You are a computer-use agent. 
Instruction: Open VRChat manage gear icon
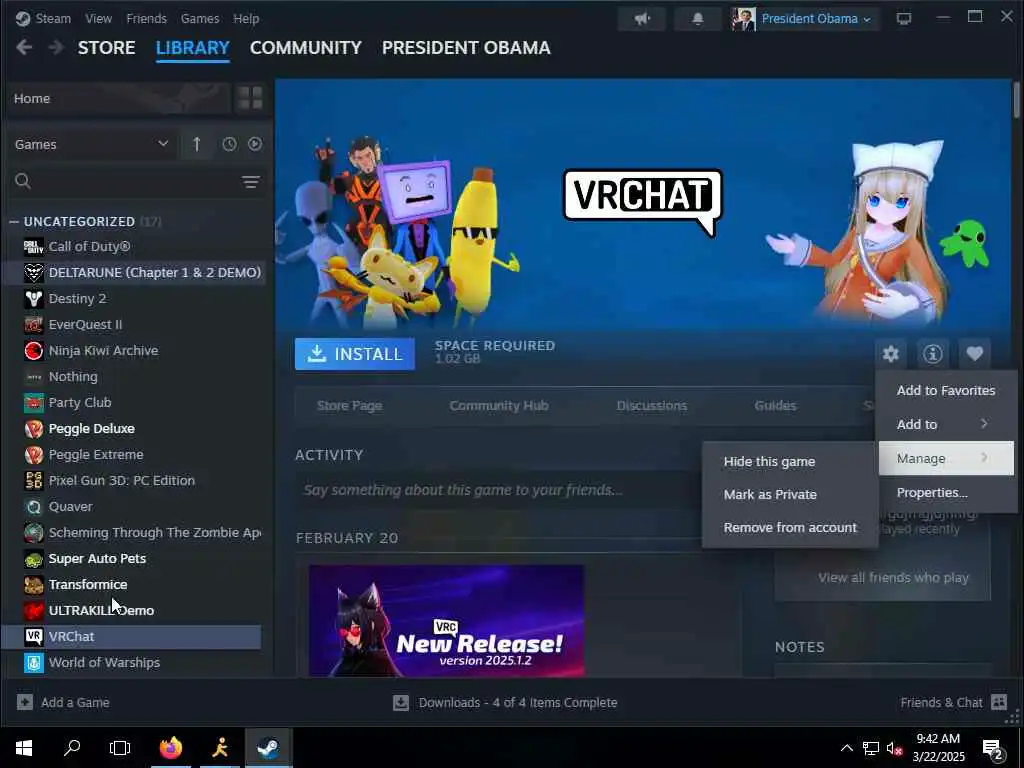pos(891,354)
